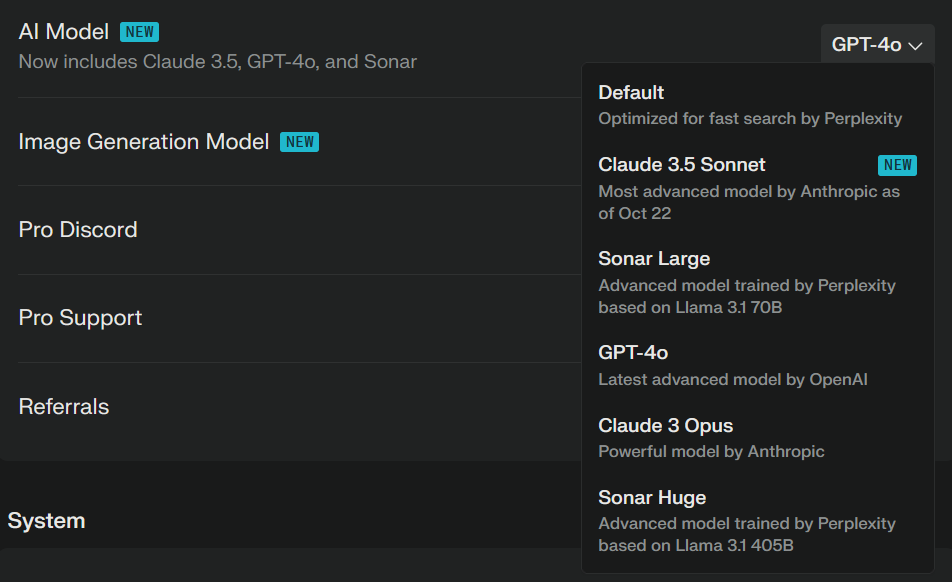Open the Pro Discord row
Viewport: 952px width, 582px height.
[78, 230]
